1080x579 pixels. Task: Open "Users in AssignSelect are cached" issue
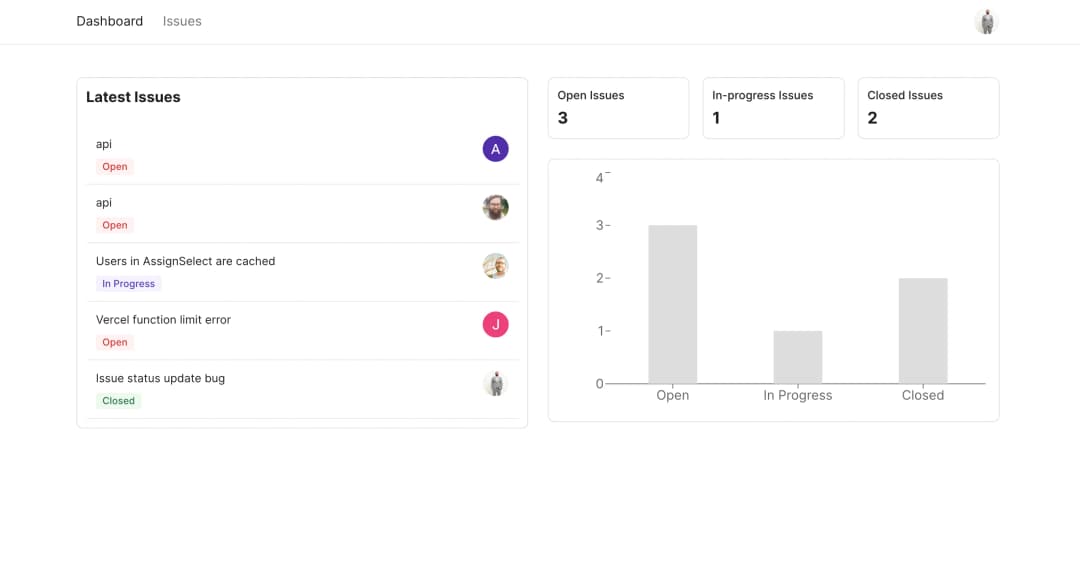point(185,261)
